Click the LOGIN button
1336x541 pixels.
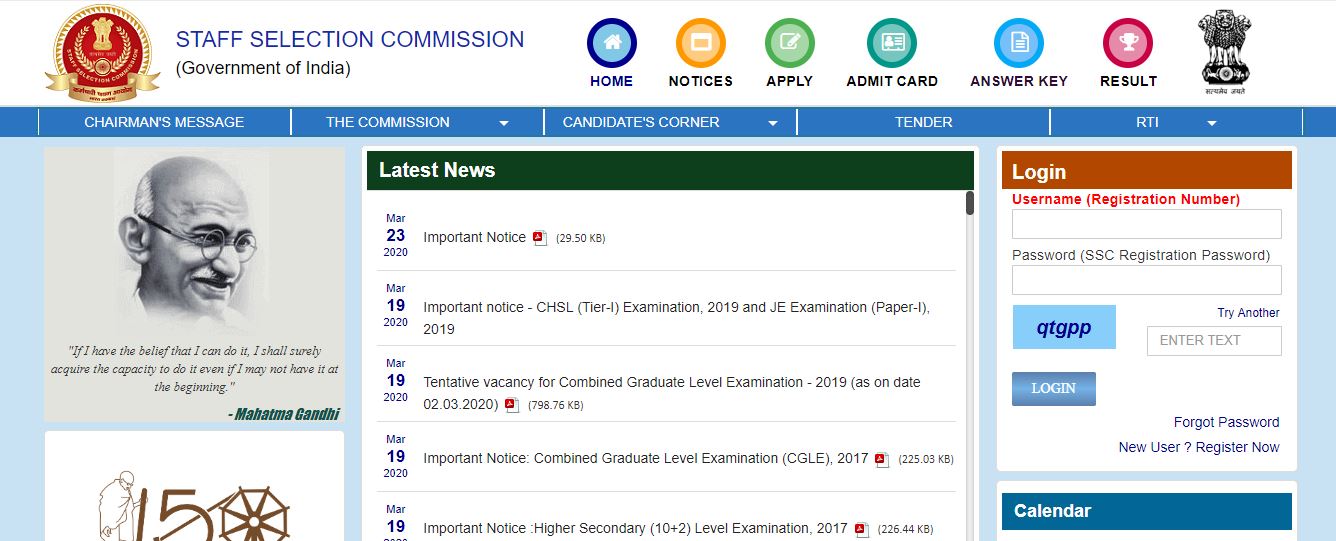(x=1053, y=388)
